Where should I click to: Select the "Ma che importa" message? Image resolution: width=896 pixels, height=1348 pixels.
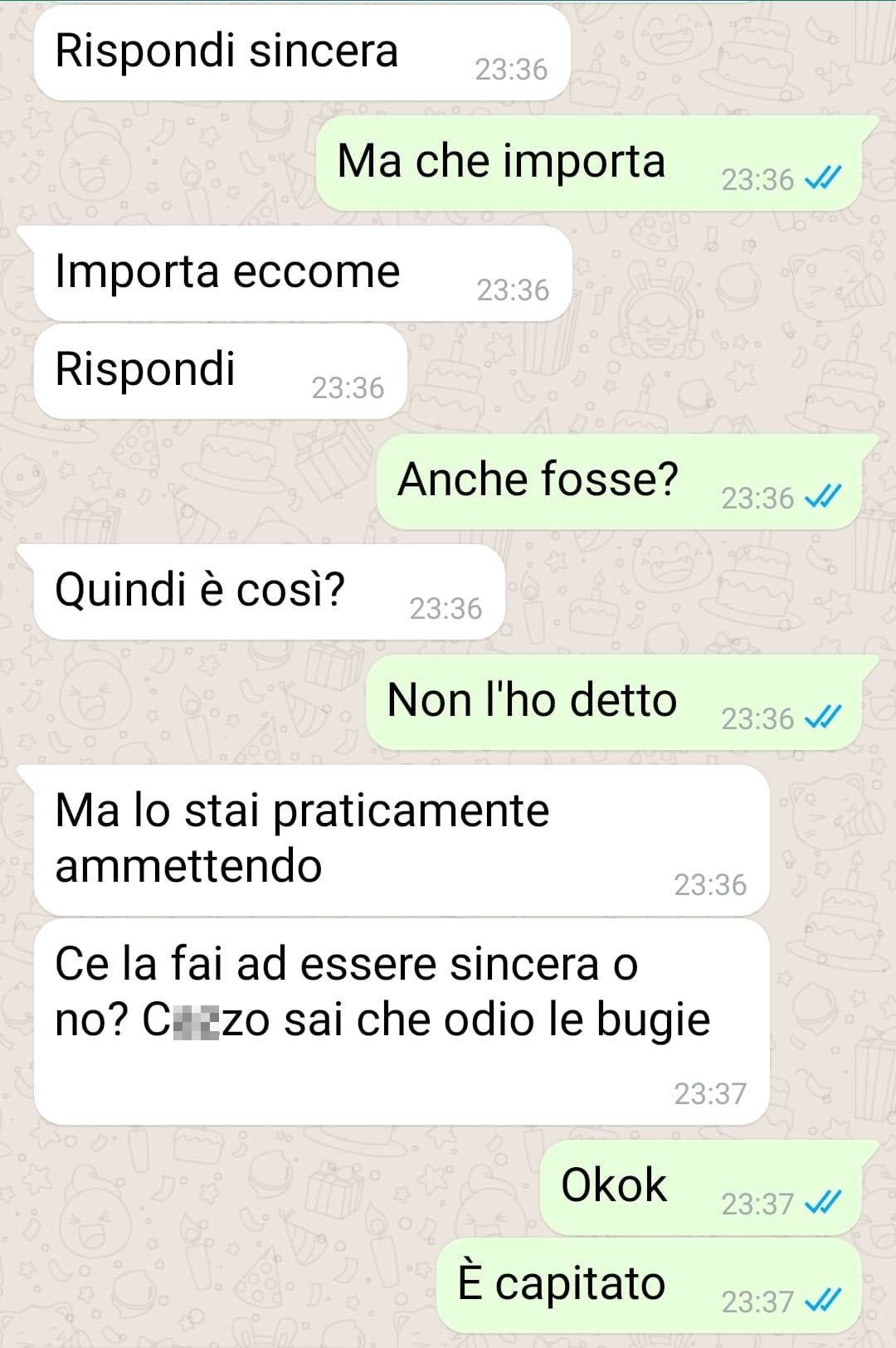click(x=588, y=163)
